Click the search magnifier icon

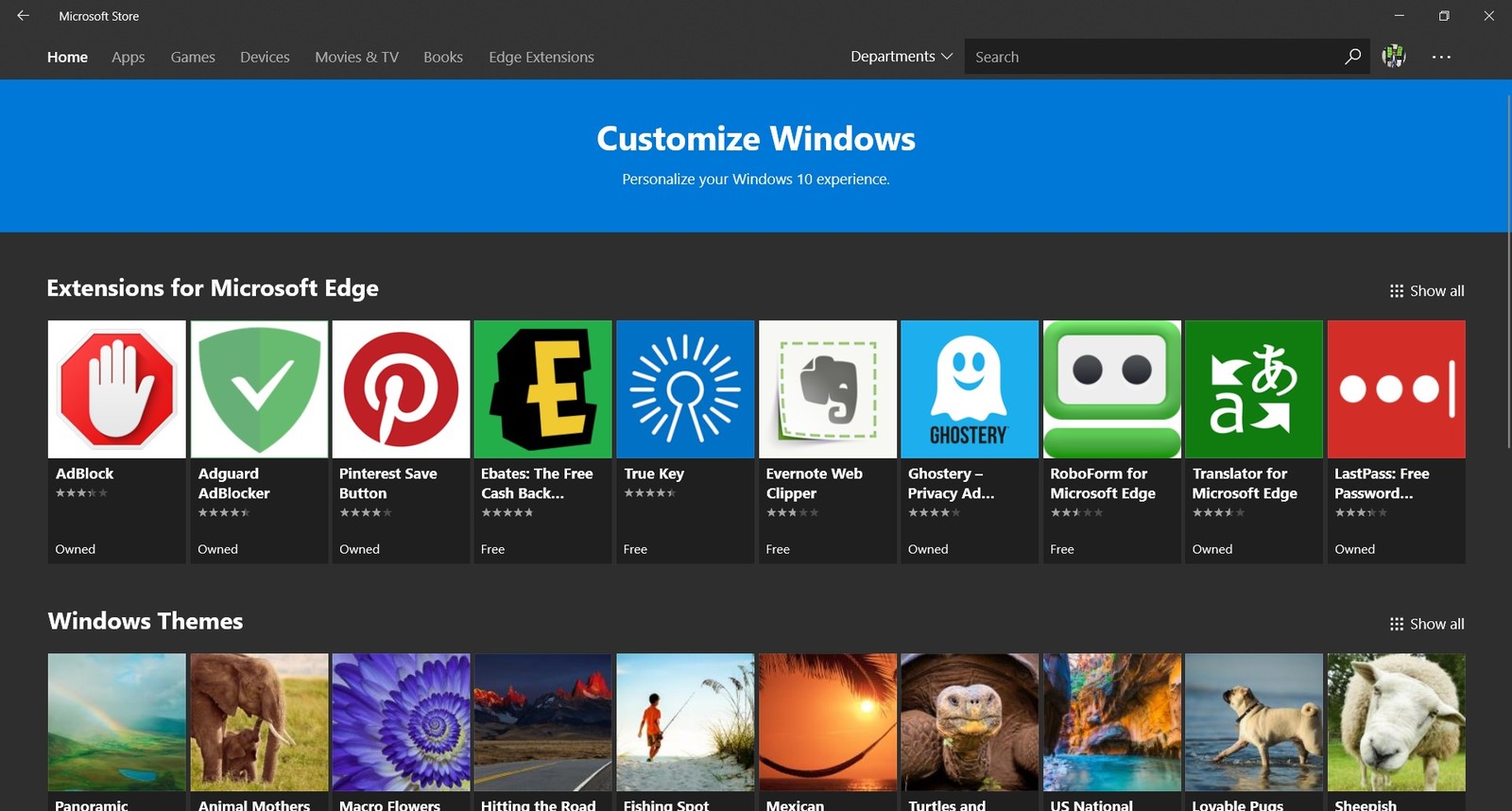coord(1352,57)
